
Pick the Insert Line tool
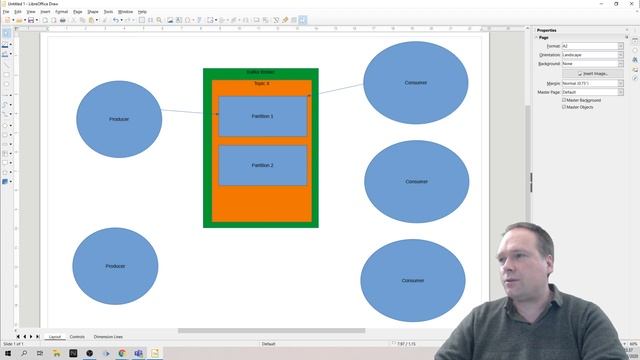[x=6, y=65]
